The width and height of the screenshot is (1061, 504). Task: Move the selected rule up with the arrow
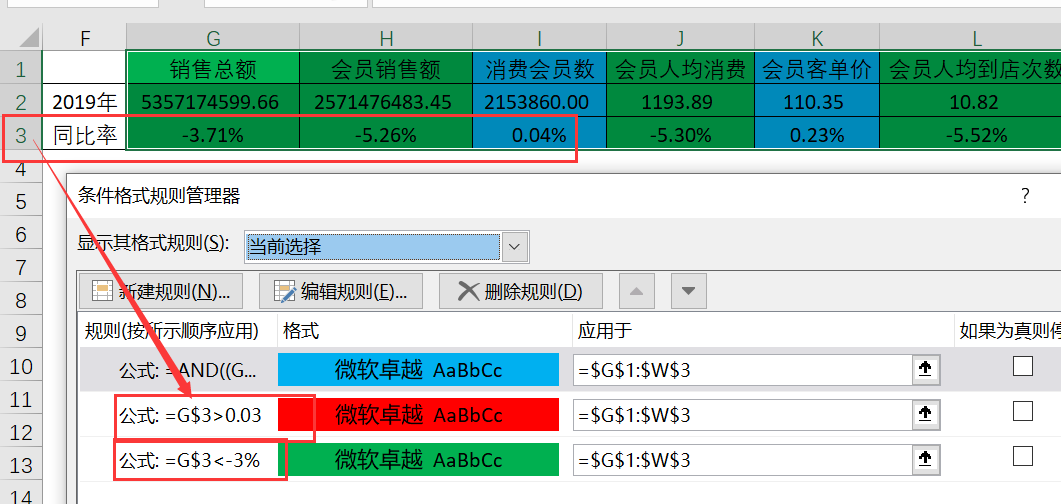tap(637, 292)
